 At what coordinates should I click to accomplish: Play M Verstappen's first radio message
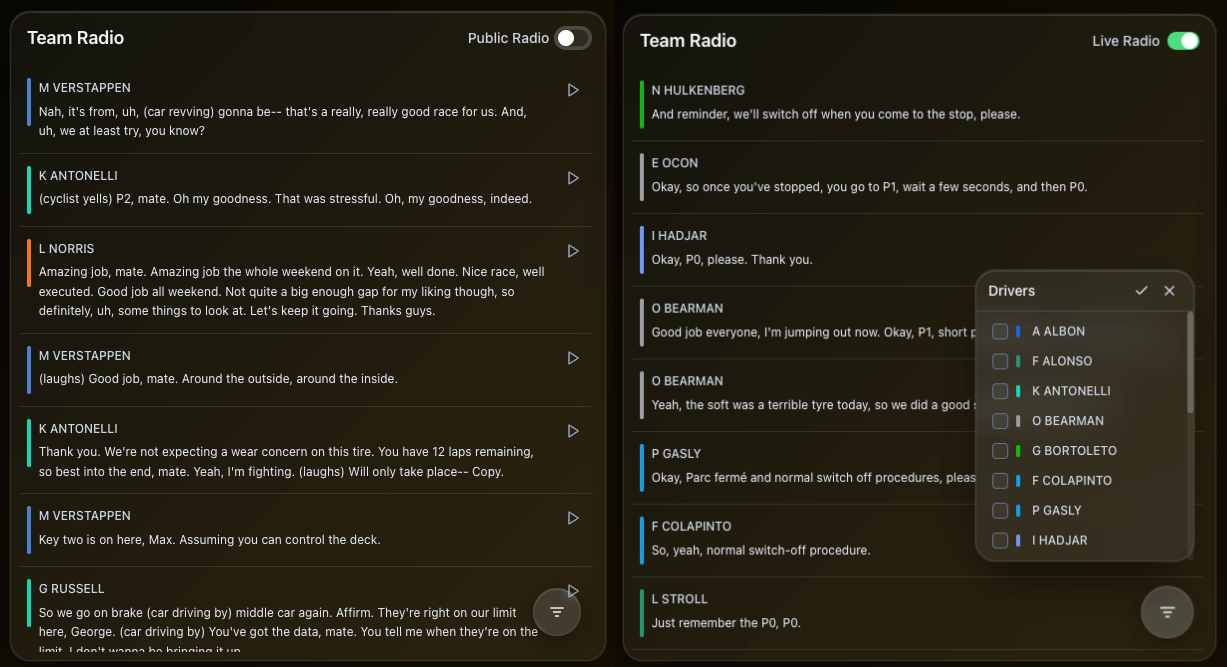pyautogui.click(x=573, y=90)
